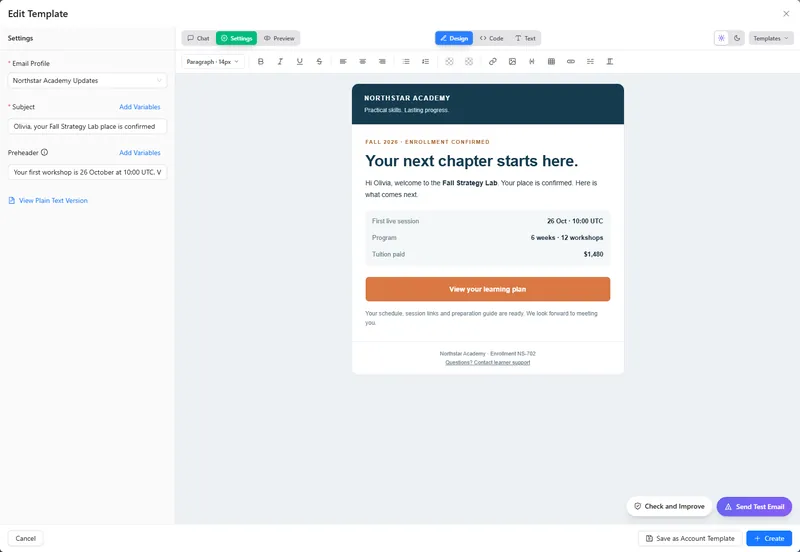The image size is (800, 552).
Task: Click the First live session label
Action: [395, 221]
